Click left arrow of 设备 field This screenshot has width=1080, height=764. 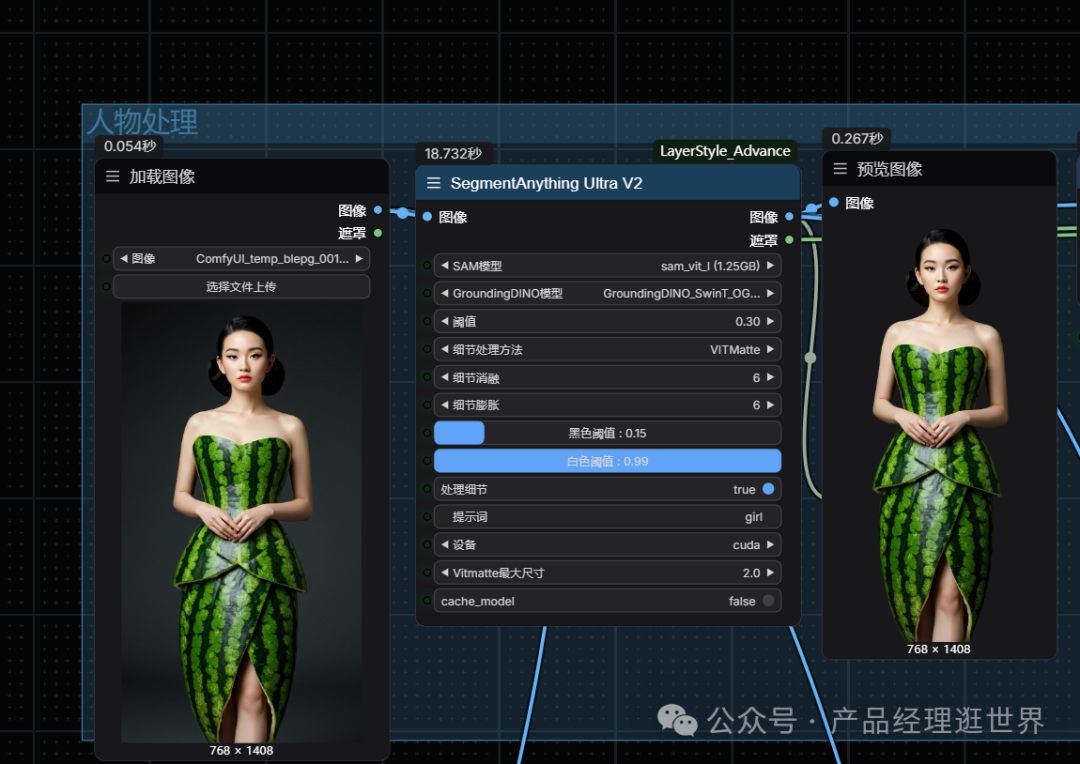tap(445, 544)
